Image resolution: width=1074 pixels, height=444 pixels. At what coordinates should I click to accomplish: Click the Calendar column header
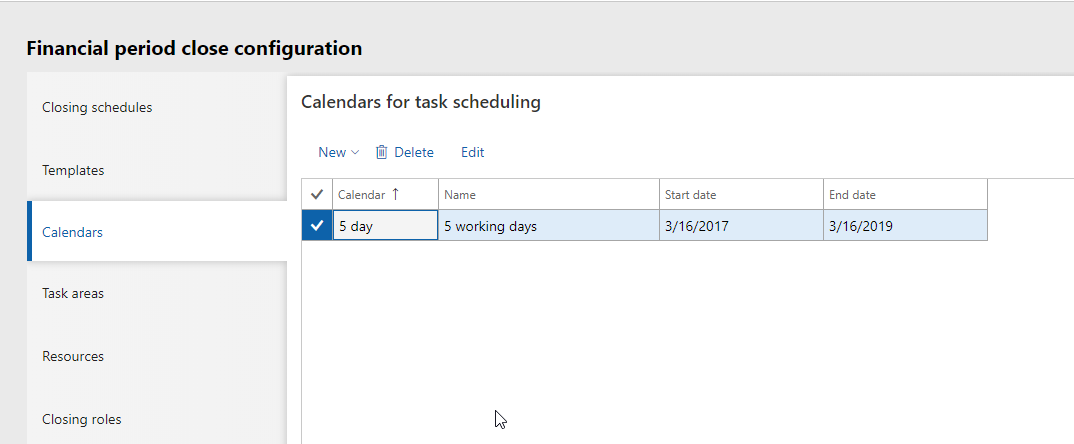[x=361, y=195]
